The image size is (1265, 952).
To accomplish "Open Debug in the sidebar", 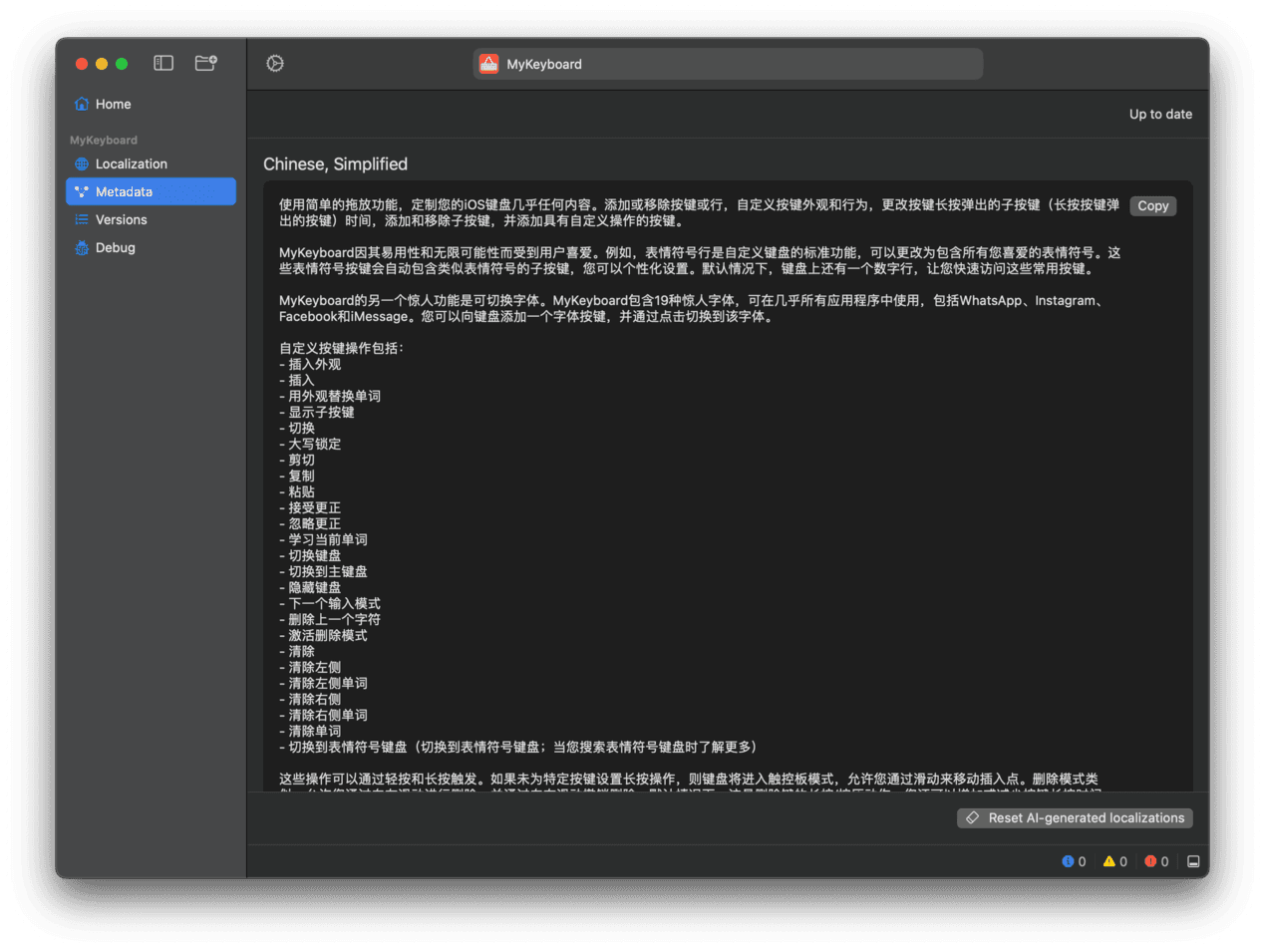I will coord(151,247).
